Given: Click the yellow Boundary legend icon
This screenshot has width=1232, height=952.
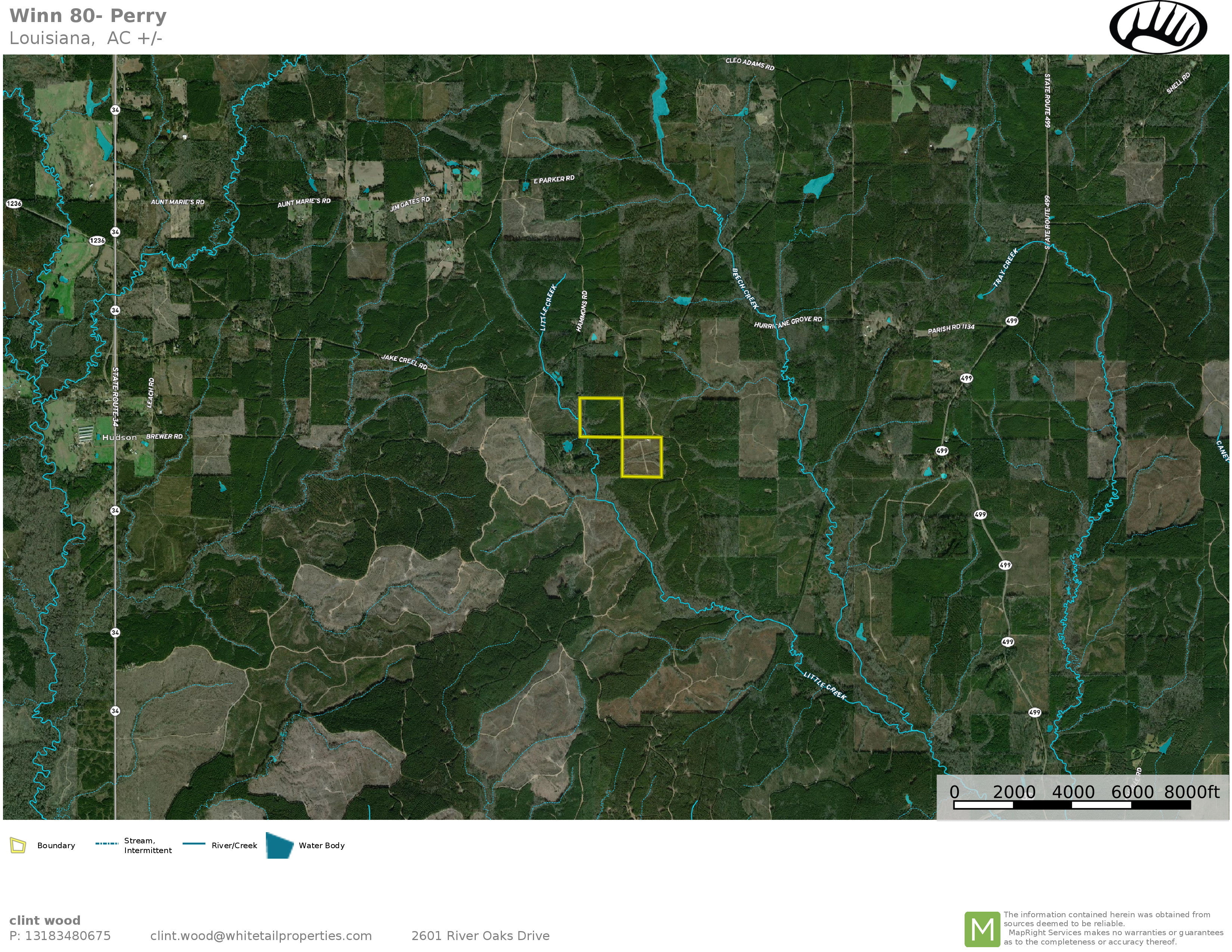Looking at the screenshot, I should pos(18,845).
